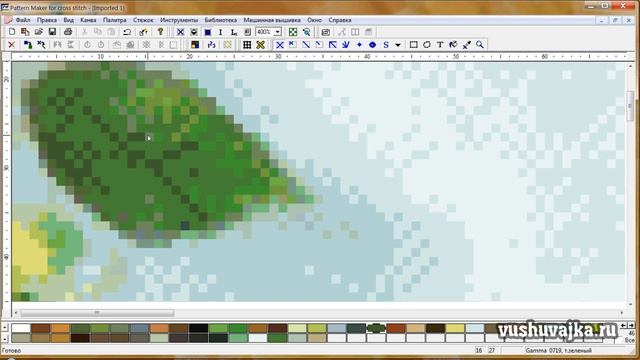The width and height of the screenshot is (640, 360).
Task: Click the zoom-to-fit green checkered icon
Action: click(293, 32)
